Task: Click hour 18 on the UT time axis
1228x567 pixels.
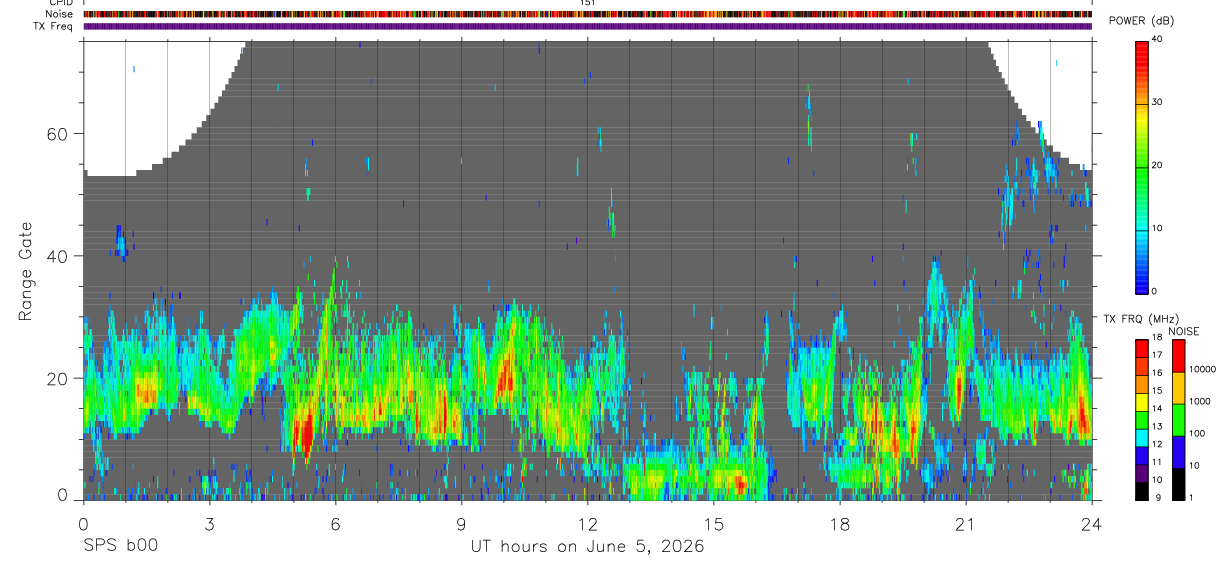Action: tap(839, 523)
